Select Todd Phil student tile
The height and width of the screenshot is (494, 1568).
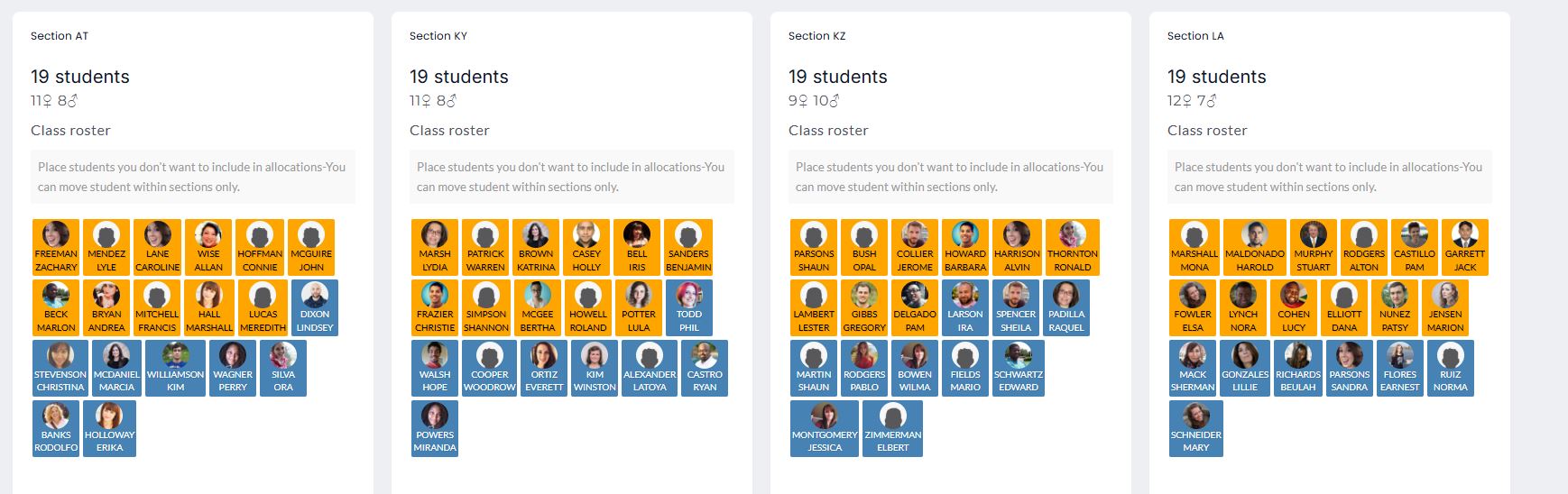[x=689, y=307]
